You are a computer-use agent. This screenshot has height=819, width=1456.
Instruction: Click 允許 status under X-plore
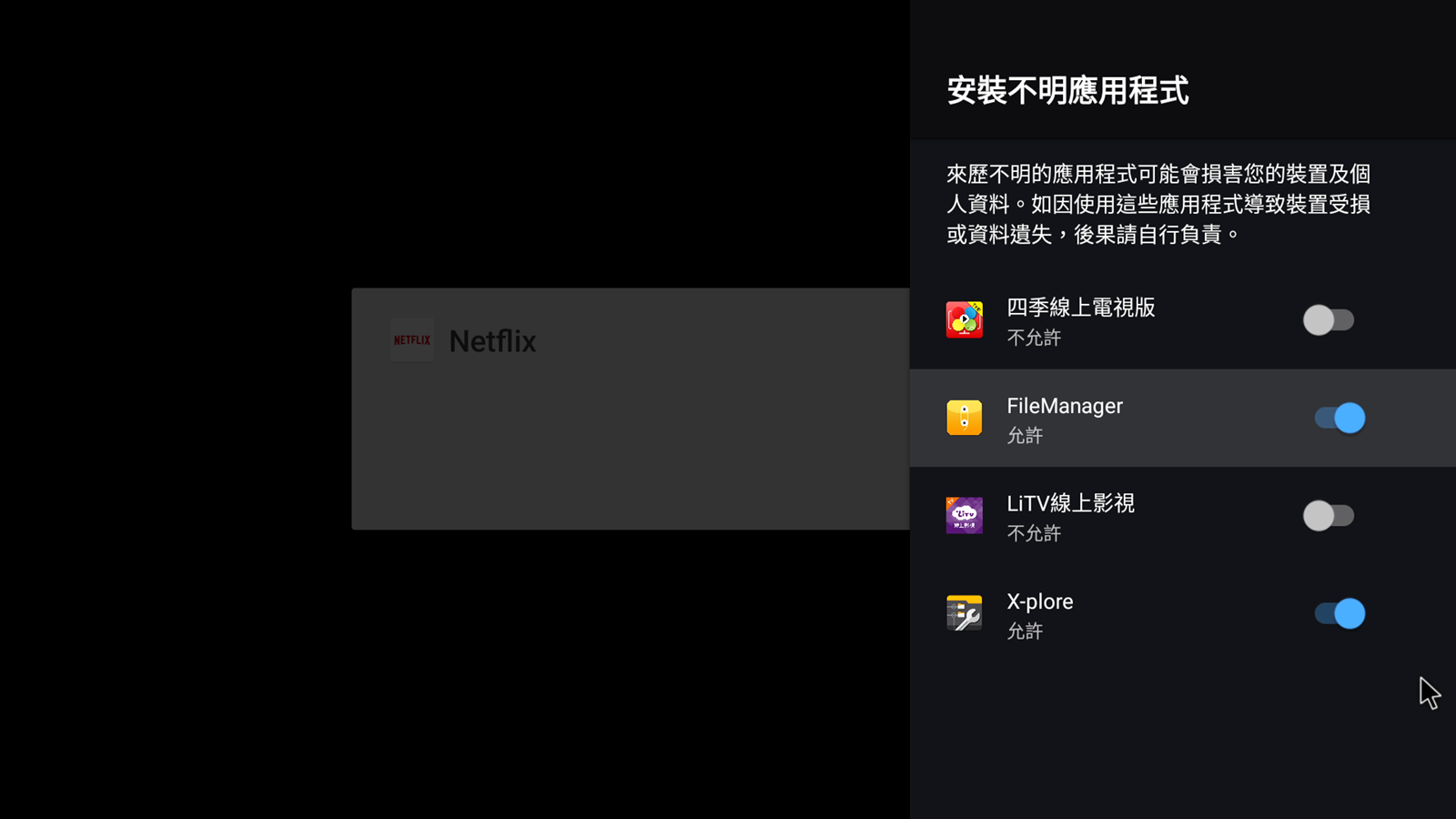(1025, 632)
